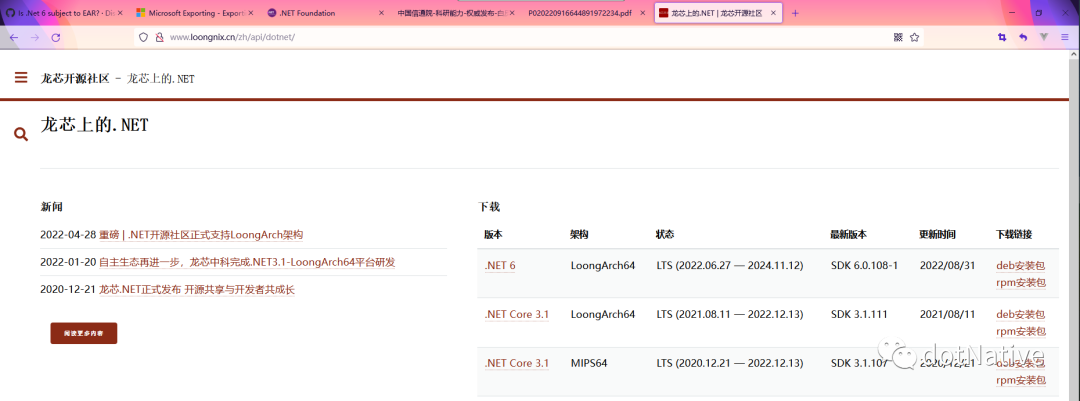Close the P020220916644891972234.pdf tab

(643, 13)
